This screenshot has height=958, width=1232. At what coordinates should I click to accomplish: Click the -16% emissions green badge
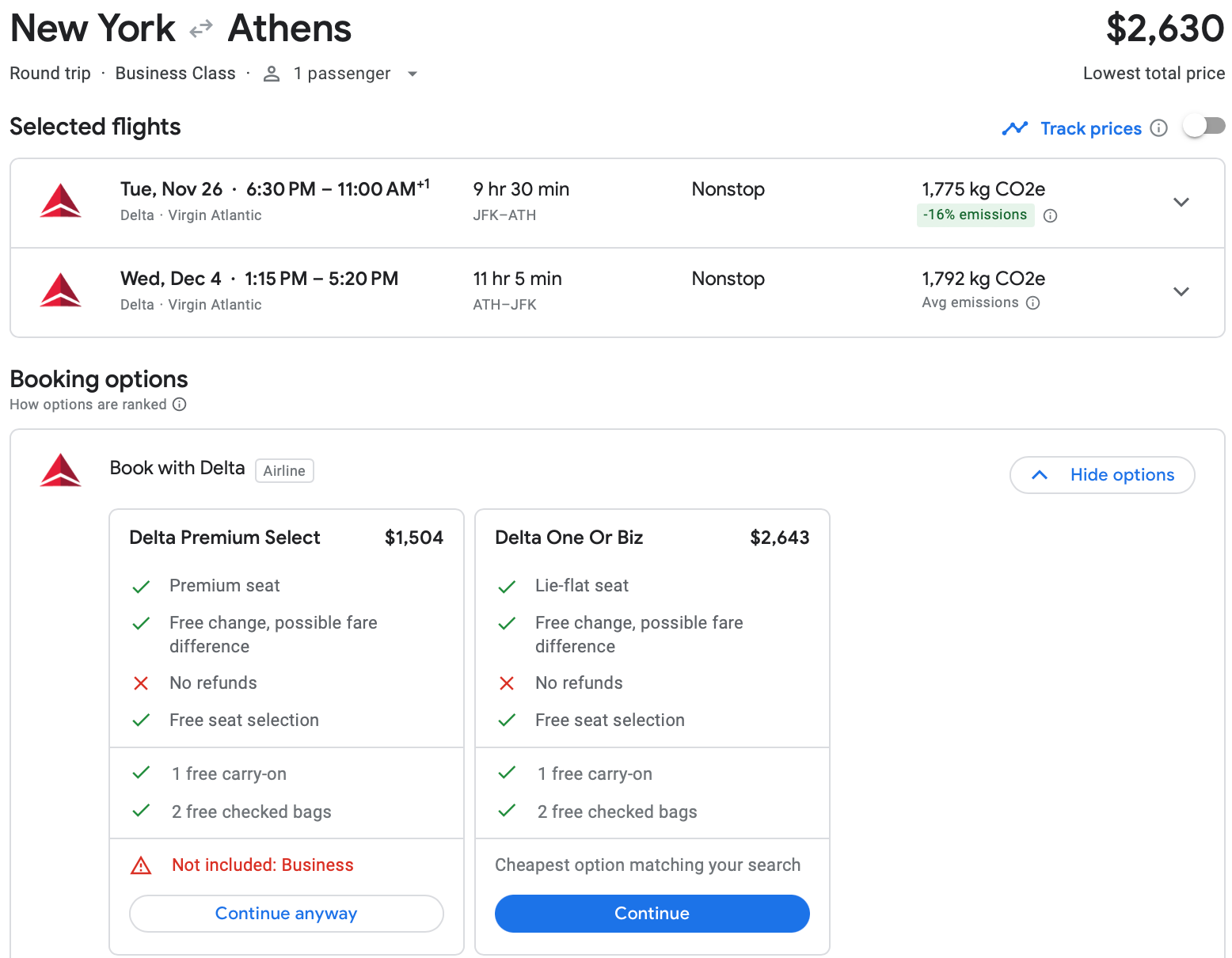tap(975, 215)
